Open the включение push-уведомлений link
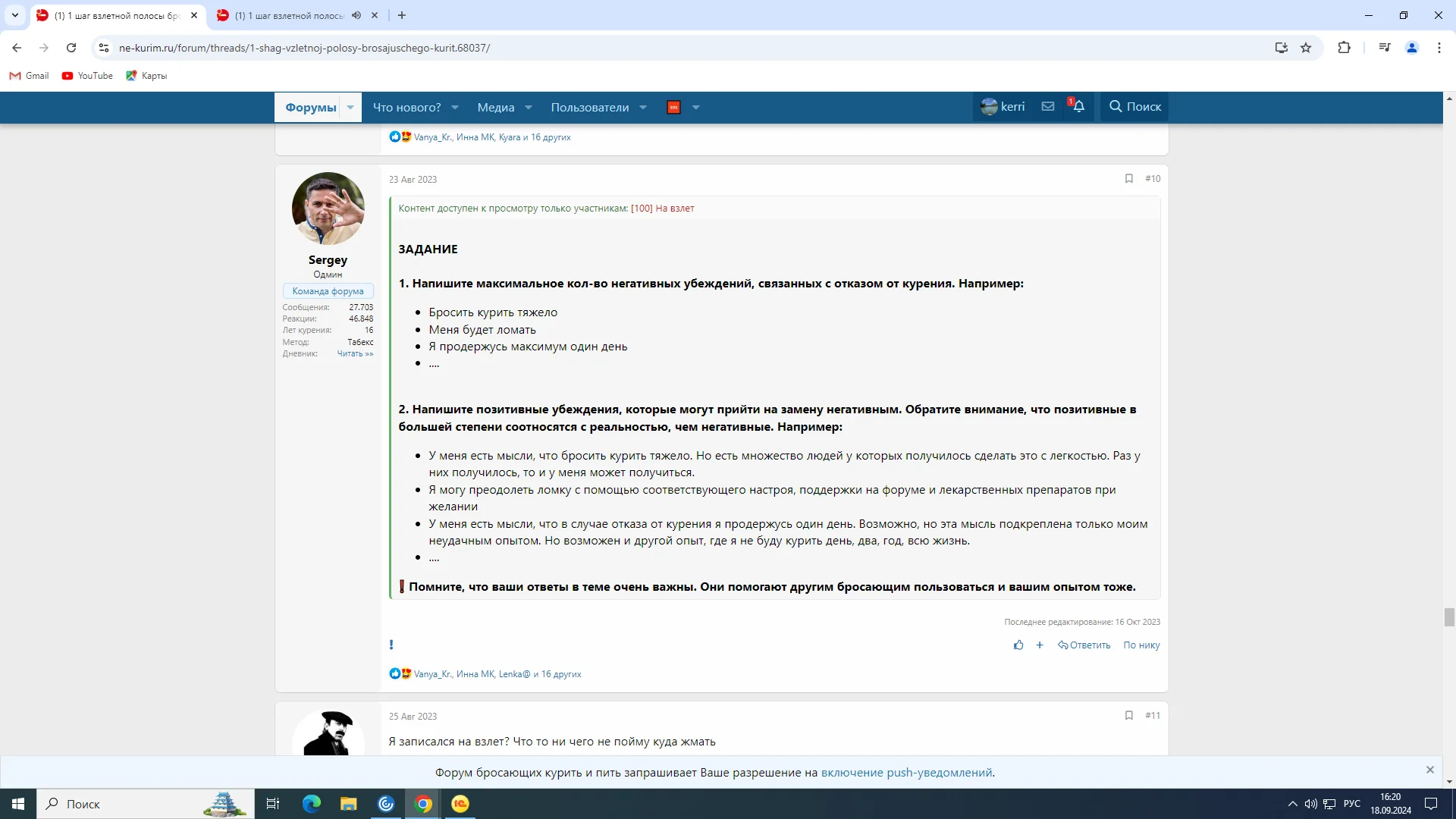 tap(906, 773)
